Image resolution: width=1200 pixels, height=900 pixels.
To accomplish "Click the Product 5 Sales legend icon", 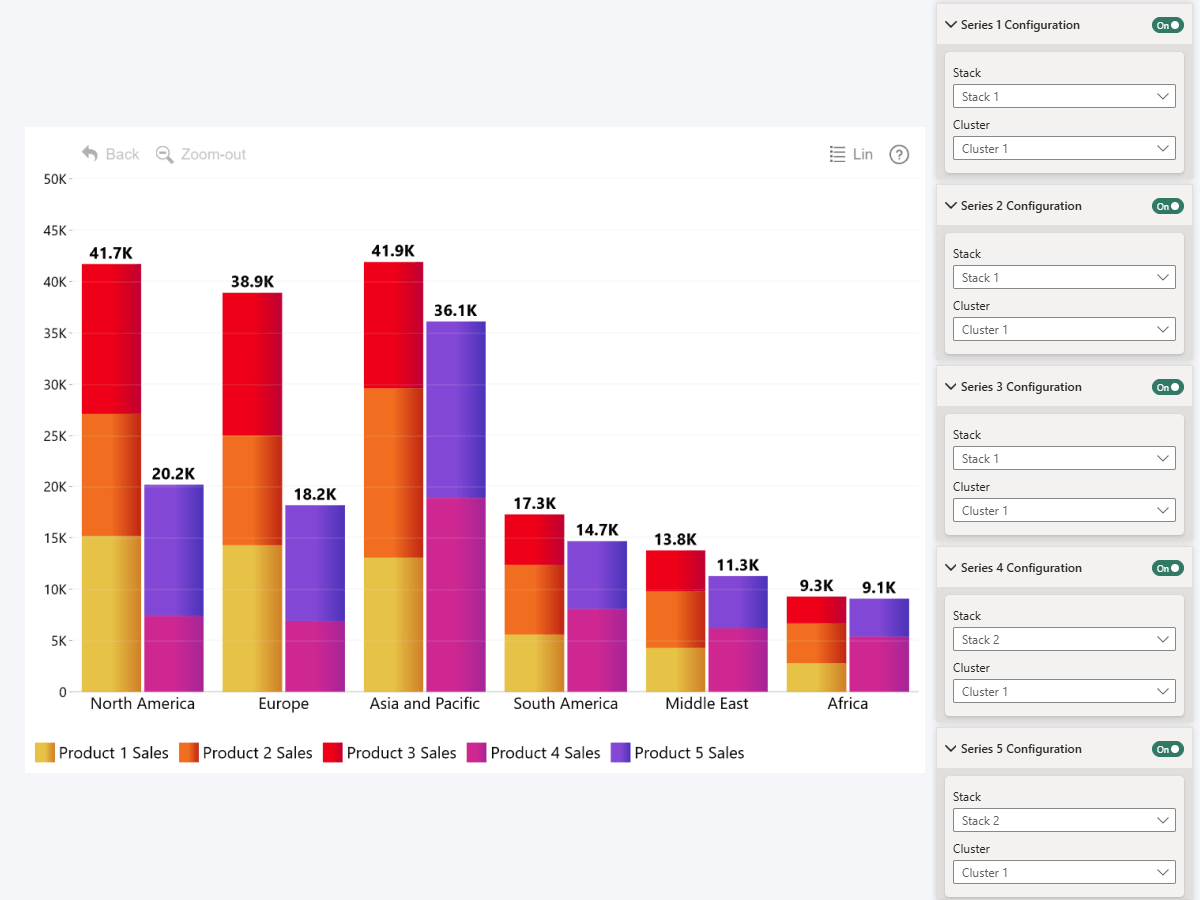I will pos(621,753).
